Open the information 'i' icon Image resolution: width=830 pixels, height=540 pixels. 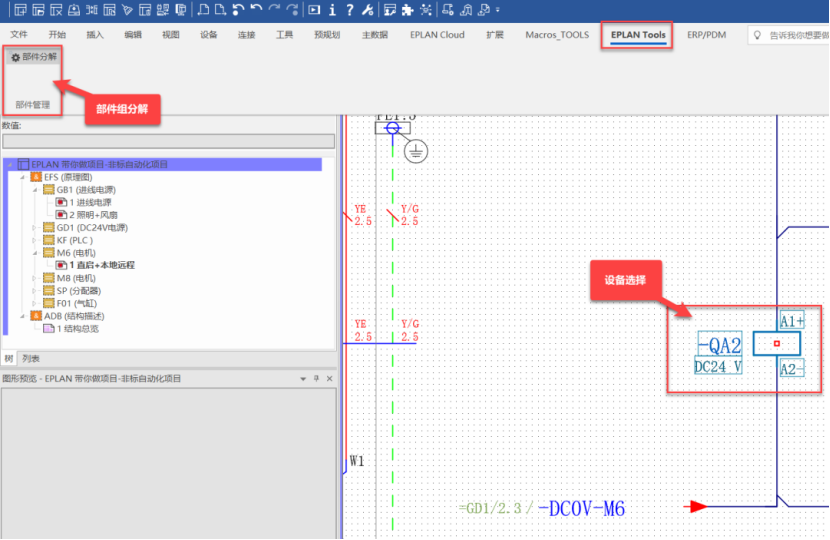(x=332, y=10)
